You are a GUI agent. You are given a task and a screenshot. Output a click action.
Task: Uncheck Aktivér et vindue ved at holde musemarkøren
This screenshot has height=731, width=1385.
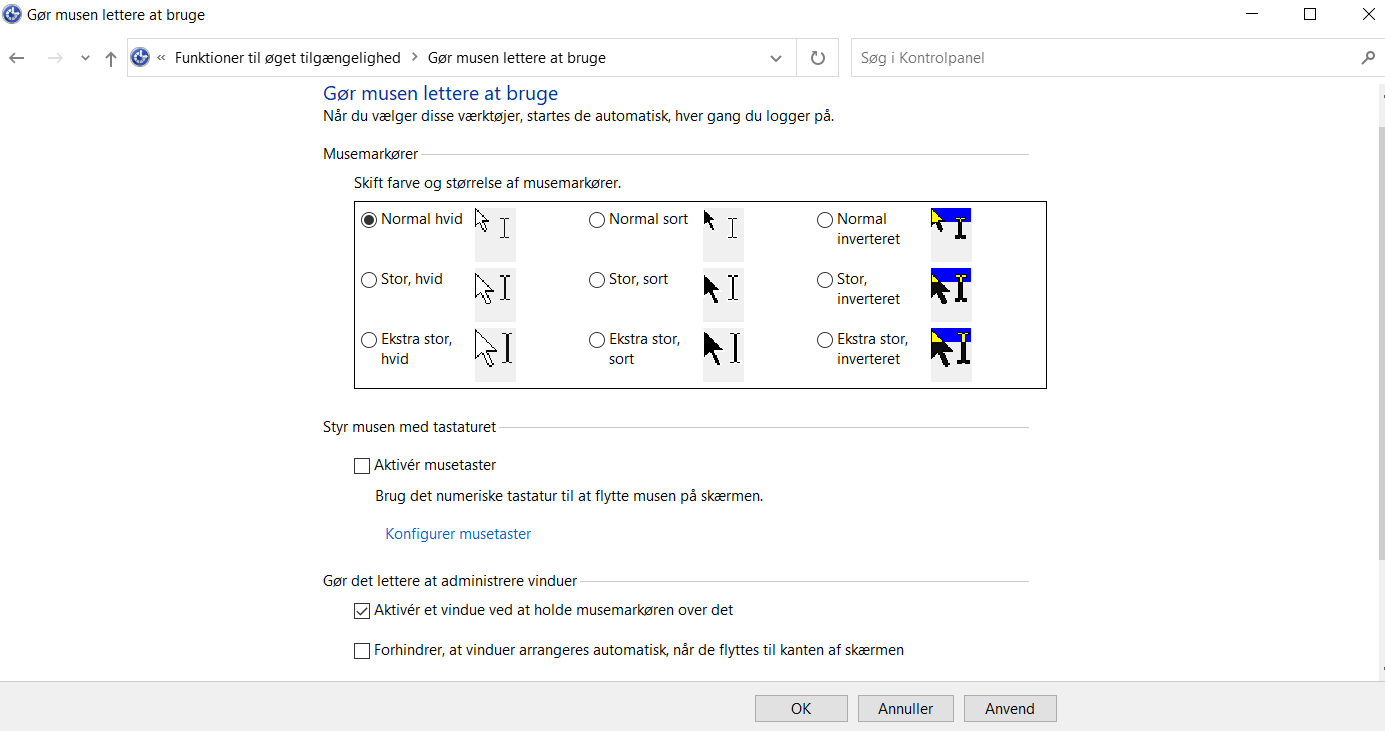(x=362, y=611)
